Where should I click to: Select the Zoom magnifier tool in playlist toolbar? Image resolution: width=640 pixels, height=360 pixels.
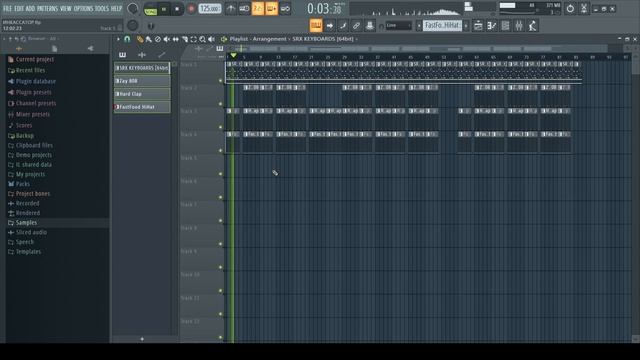(202, 39)
